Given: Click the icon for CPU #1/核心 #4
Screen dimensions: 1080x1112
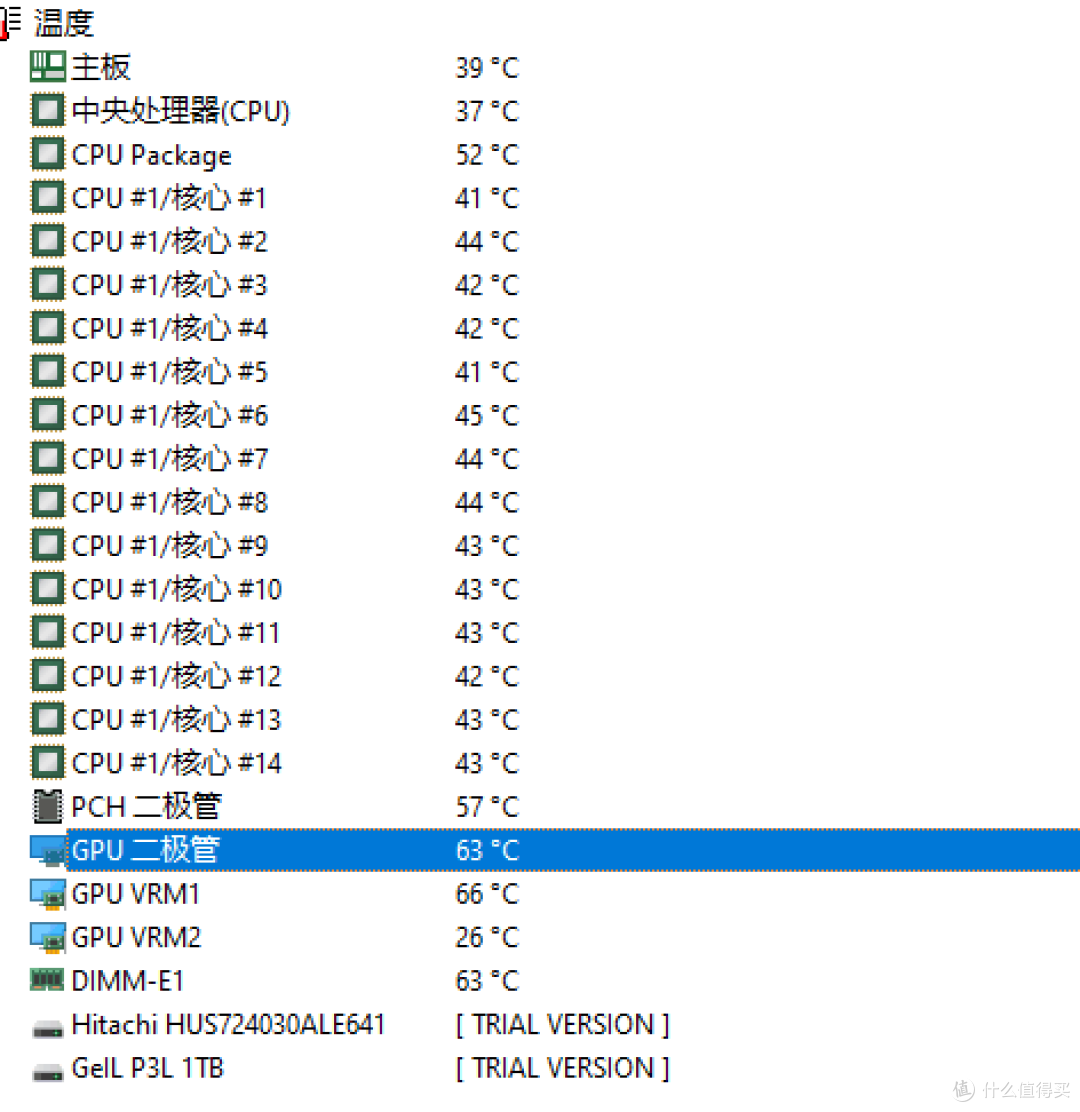Looking at the screenshot, I should [x=48, y=328].
